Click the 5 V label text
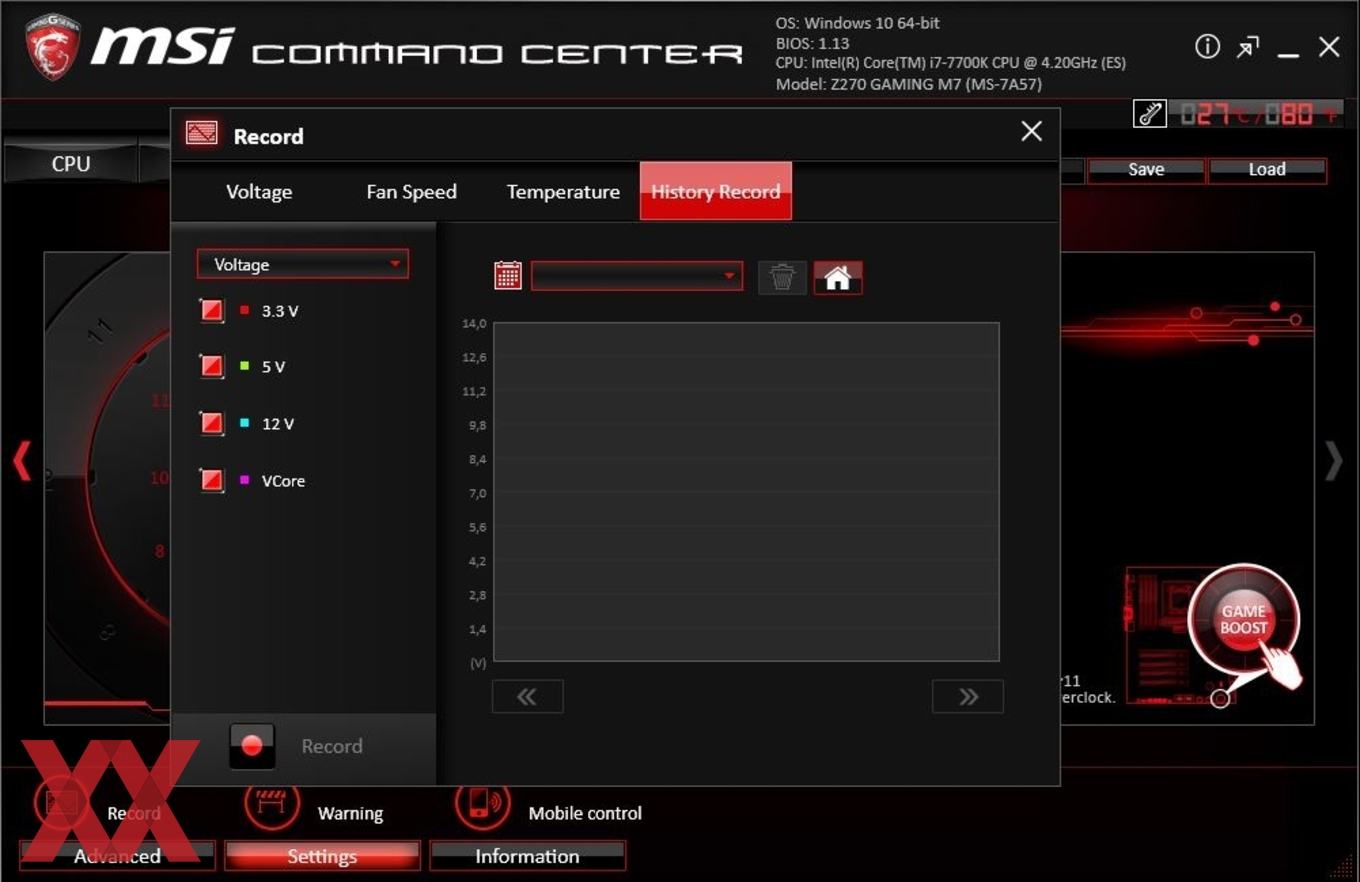The image size is (1360, 882). click(x=273, y=367)
